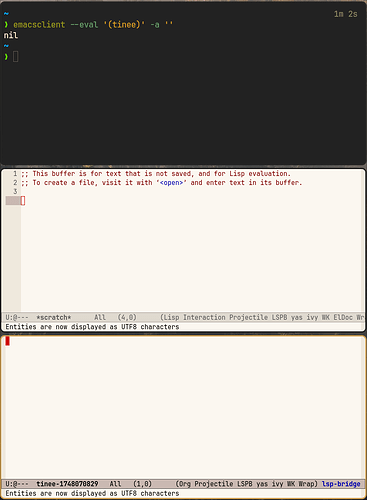The image size is (367, 500).
Task: Click the terminal prompt cursor block
Action: click(15, 57)
